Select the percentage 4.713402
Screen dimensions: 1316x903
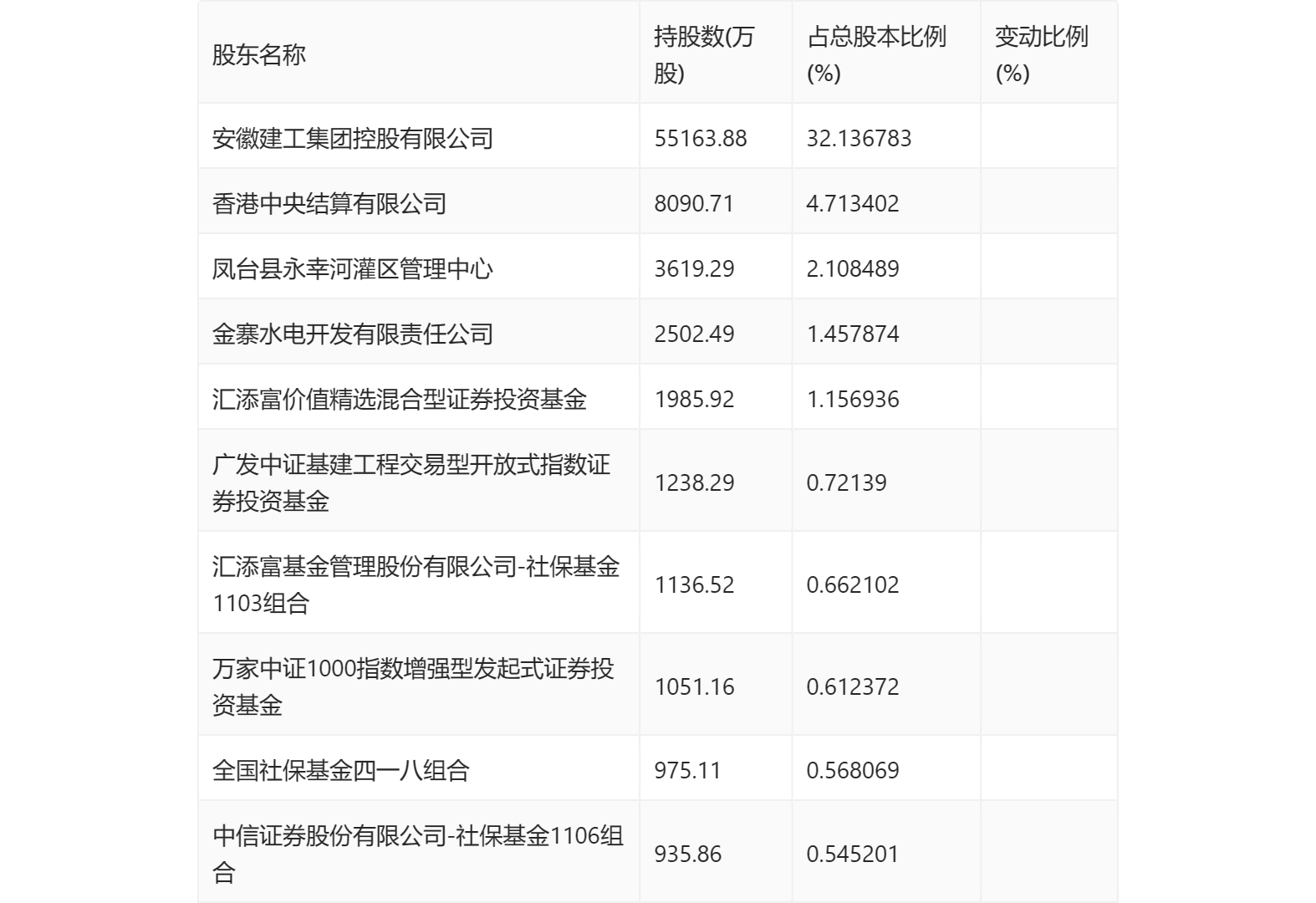click(853, 203)
